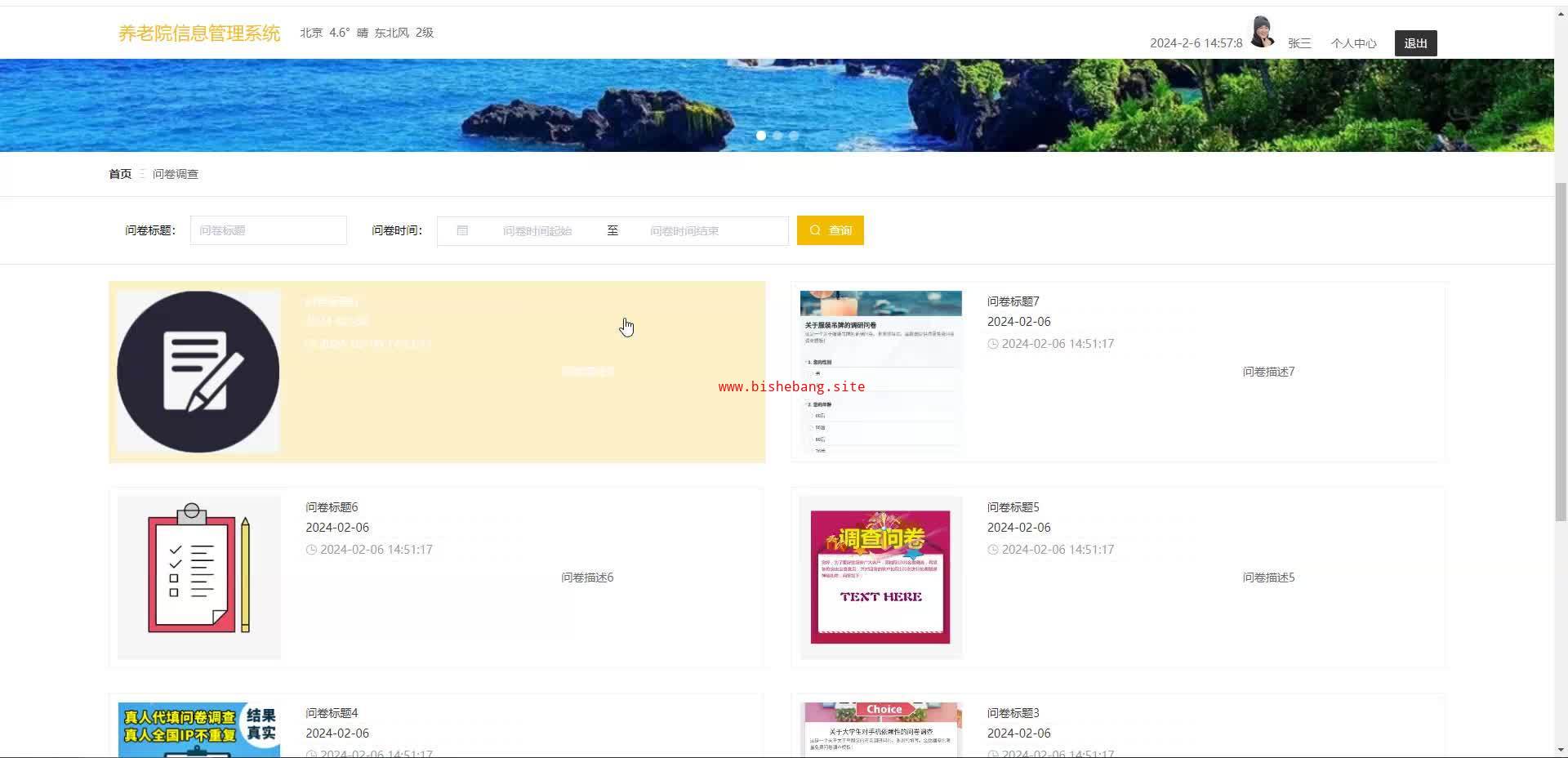Open the highlighted card's pencil-and-paper thumbnail
This screenshot has width=1568, height=758.
coord(198,372)
